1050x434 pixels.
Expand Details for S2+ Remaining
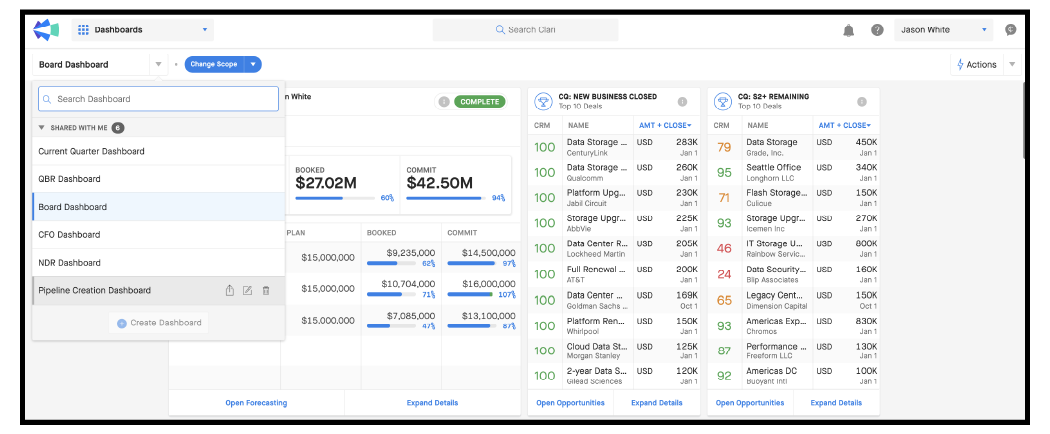pos(836,403)
